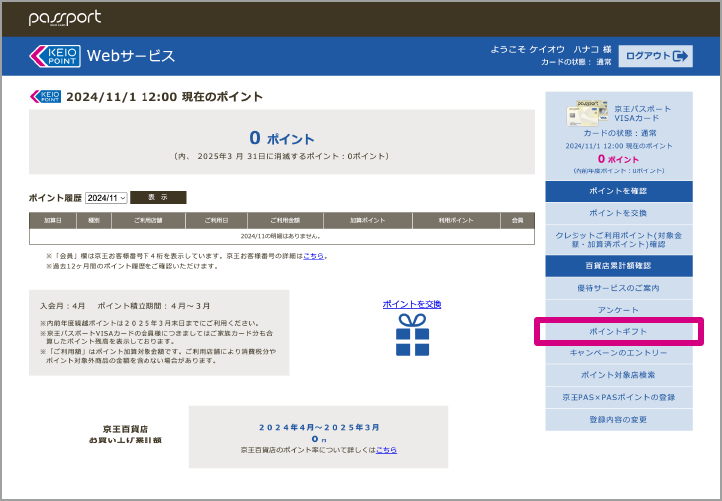Choose the highlighted ポイントギフト menu item
The image size is (722, 501).
(618, 331)
